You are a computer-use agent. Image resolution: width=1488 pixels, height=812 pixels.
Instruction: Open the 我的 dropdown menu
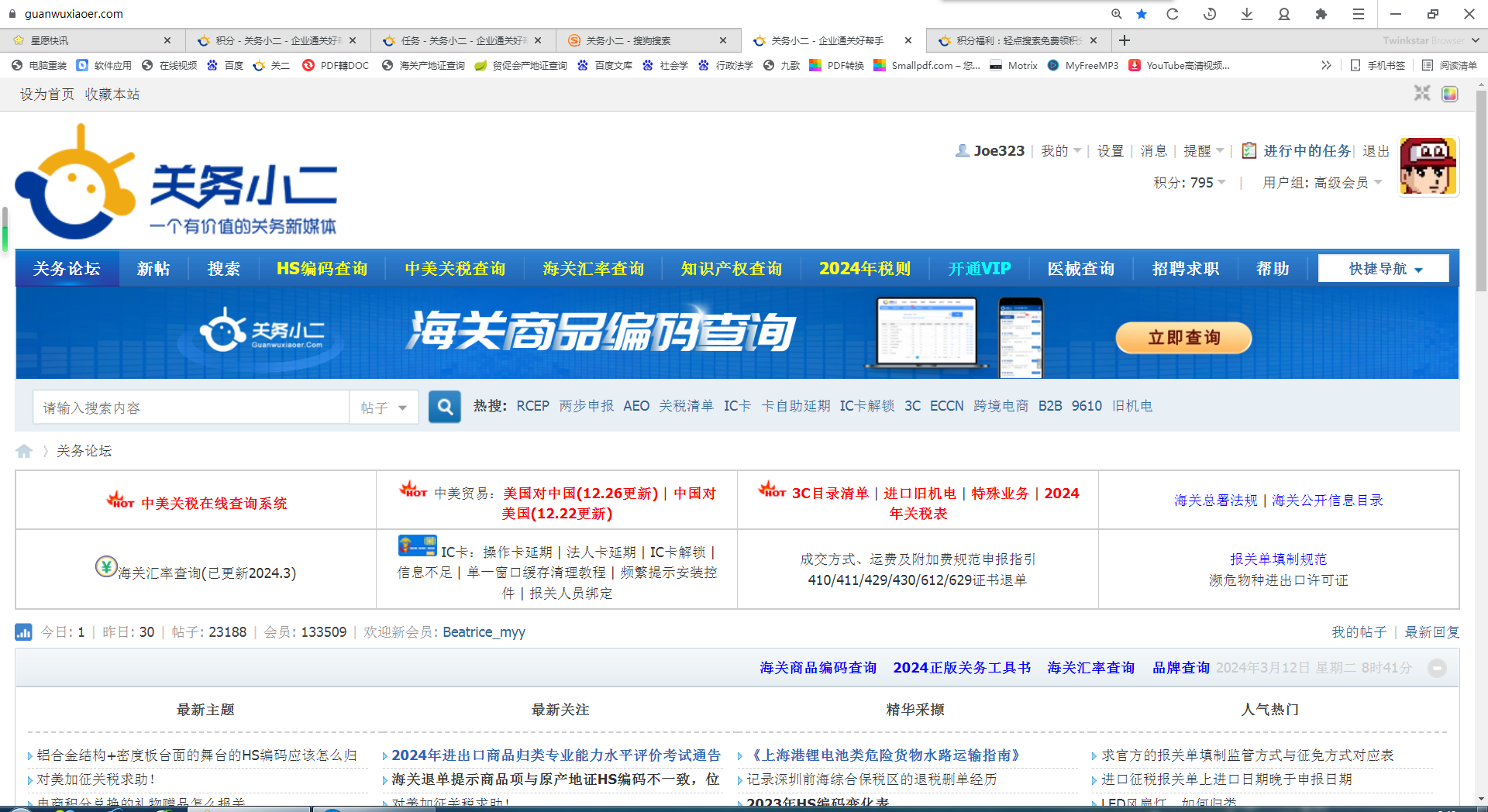1060,151
